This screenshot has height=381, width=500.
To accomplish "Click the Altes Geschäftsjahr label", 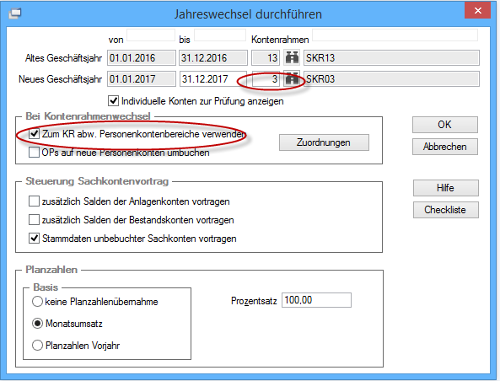I will 63,58.
